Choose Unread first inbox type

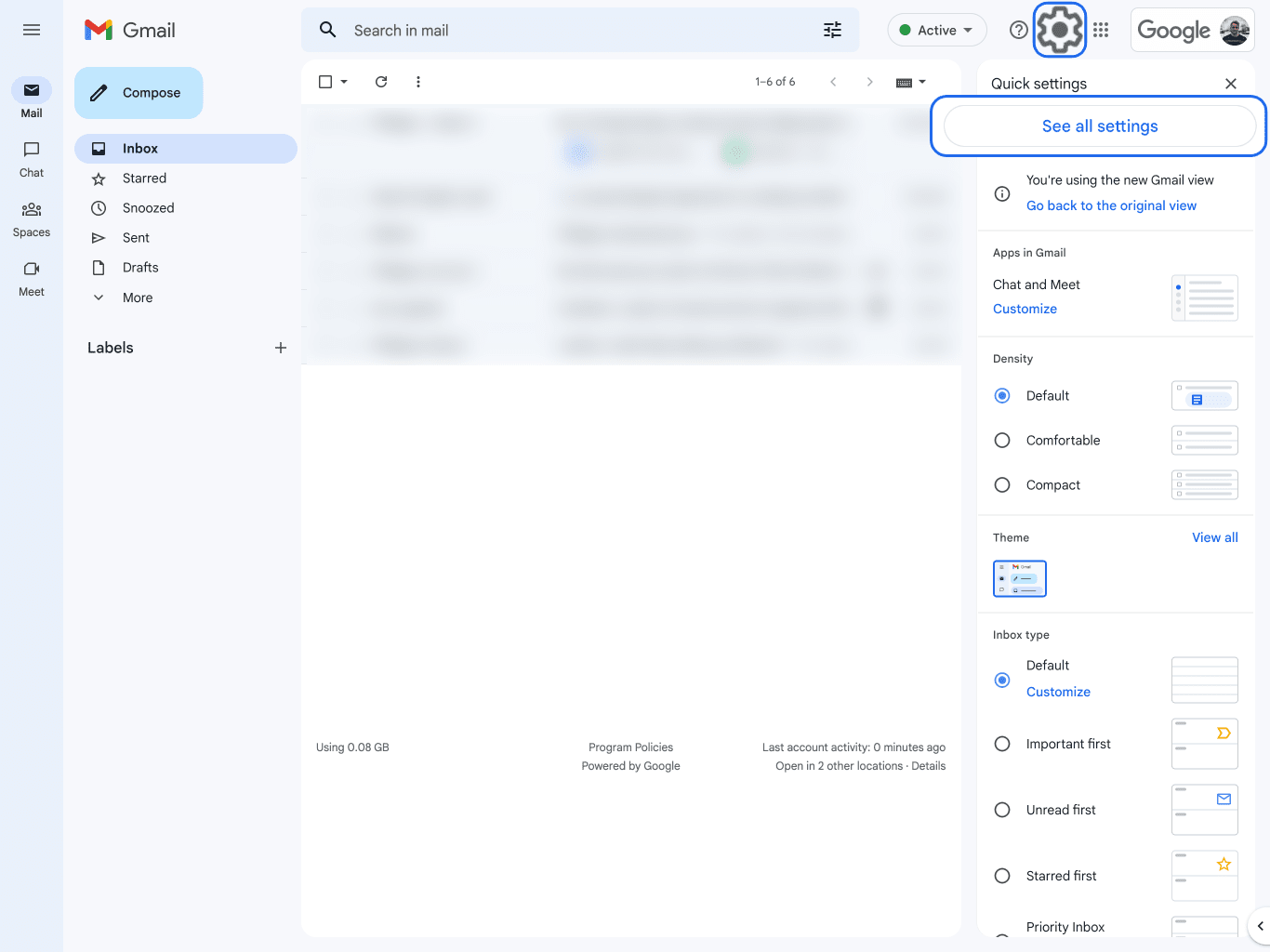pyautogui.click(x=1001, y=810)
